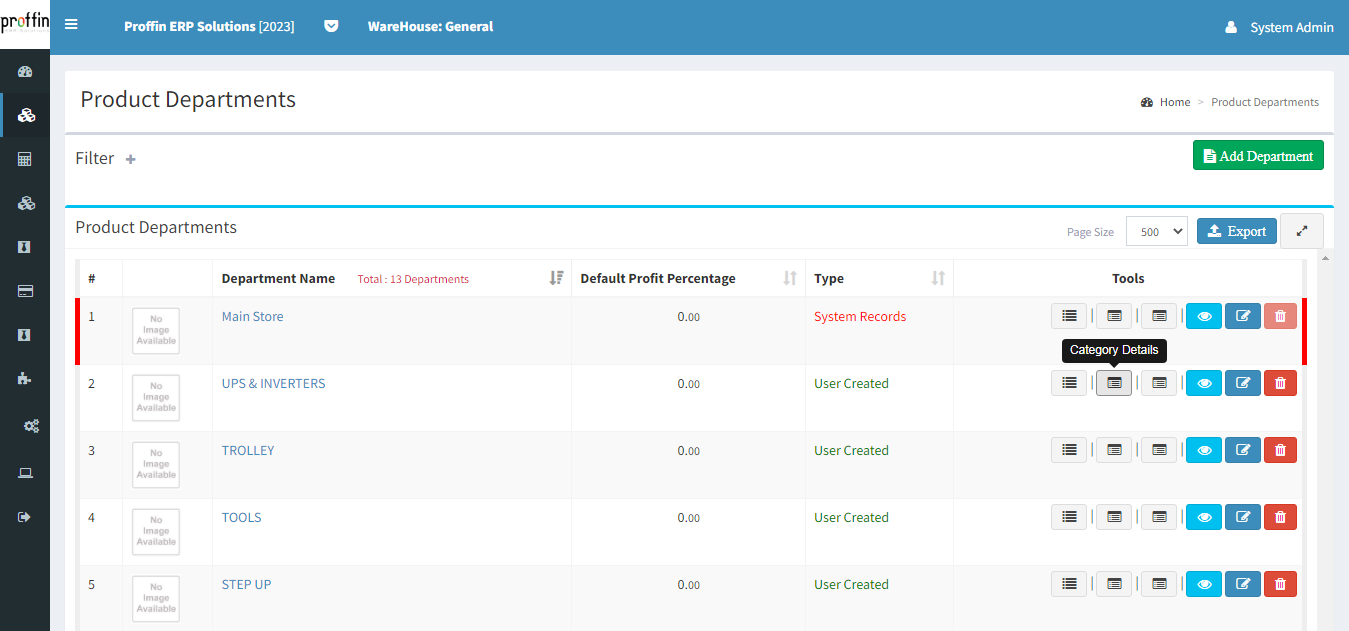Image resolution: width=1349 pixels, height=631 pixels.
Task: Open the list icon for TROLLEY row
Action: point(1069,450)
